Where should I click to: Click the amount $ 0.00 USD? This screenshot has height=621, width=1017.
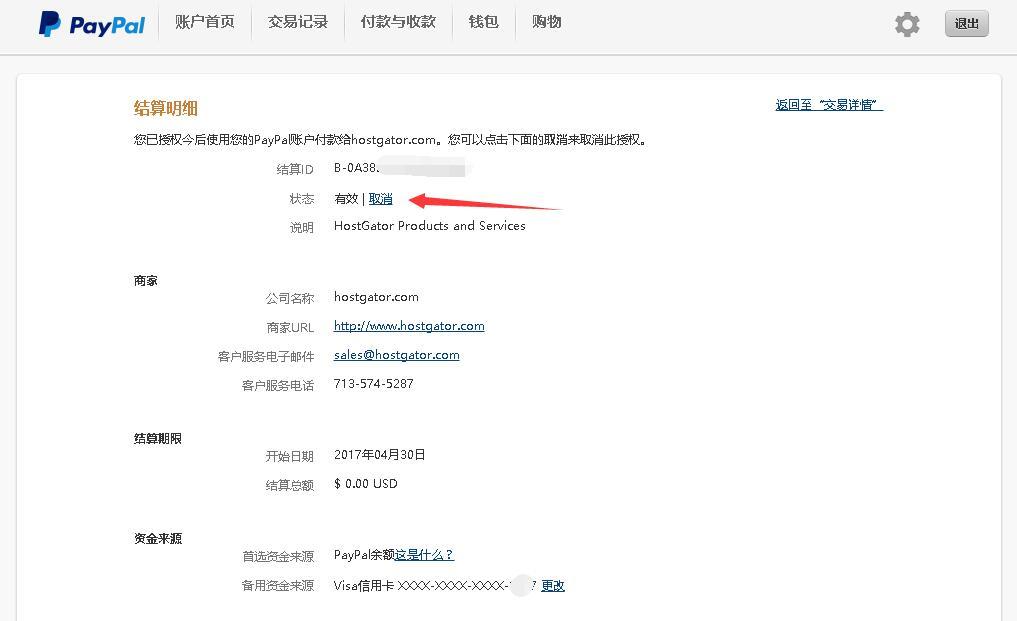point(366,483)
